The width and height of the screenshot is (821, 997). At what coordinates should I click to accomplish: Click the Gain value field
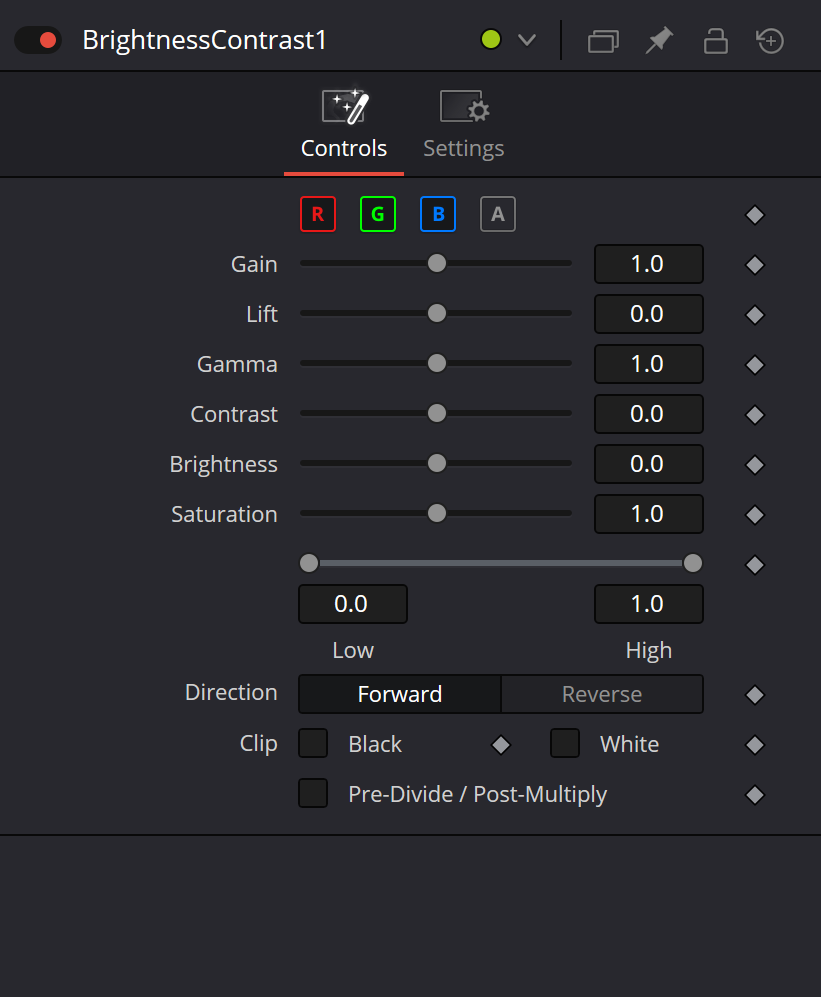click(649, 264)
